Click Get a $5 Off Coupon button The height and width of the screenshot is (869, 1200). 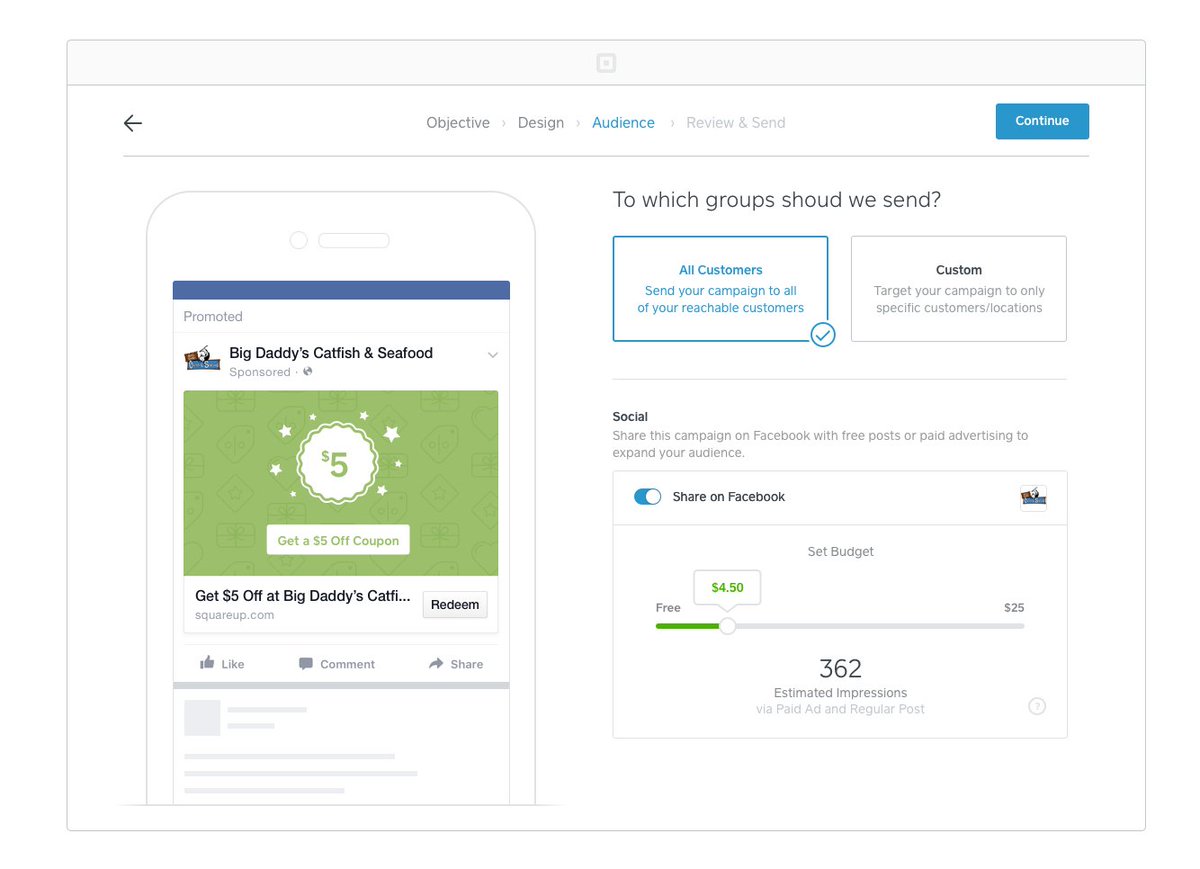point(338,540)
